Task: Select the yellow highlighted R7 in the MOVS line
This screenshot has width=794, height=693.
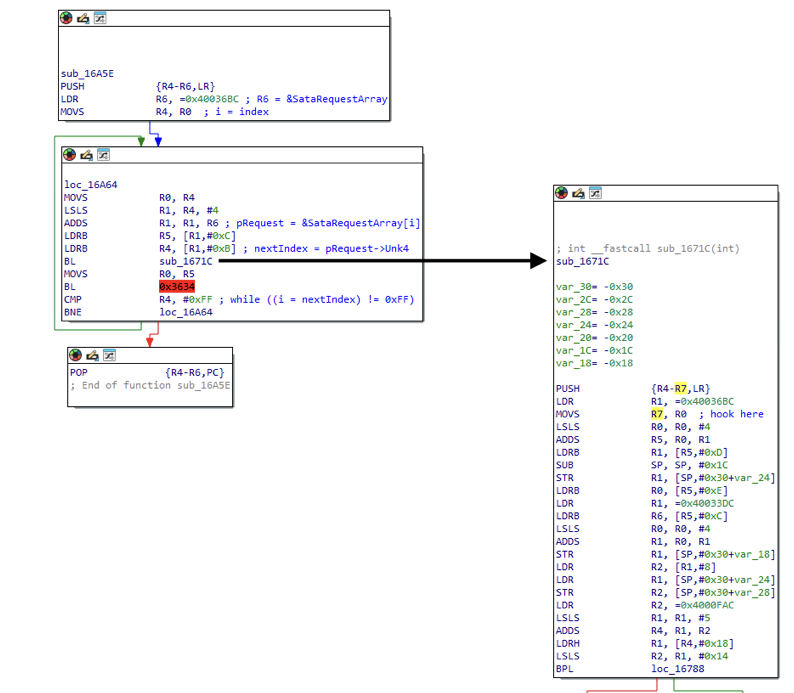Action: point(657,414)
